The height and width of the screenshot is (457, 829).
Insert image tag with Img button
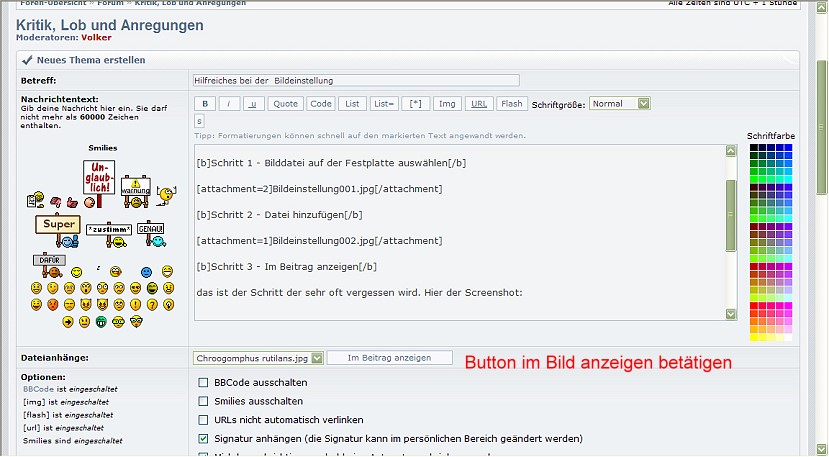coord(447,104)
